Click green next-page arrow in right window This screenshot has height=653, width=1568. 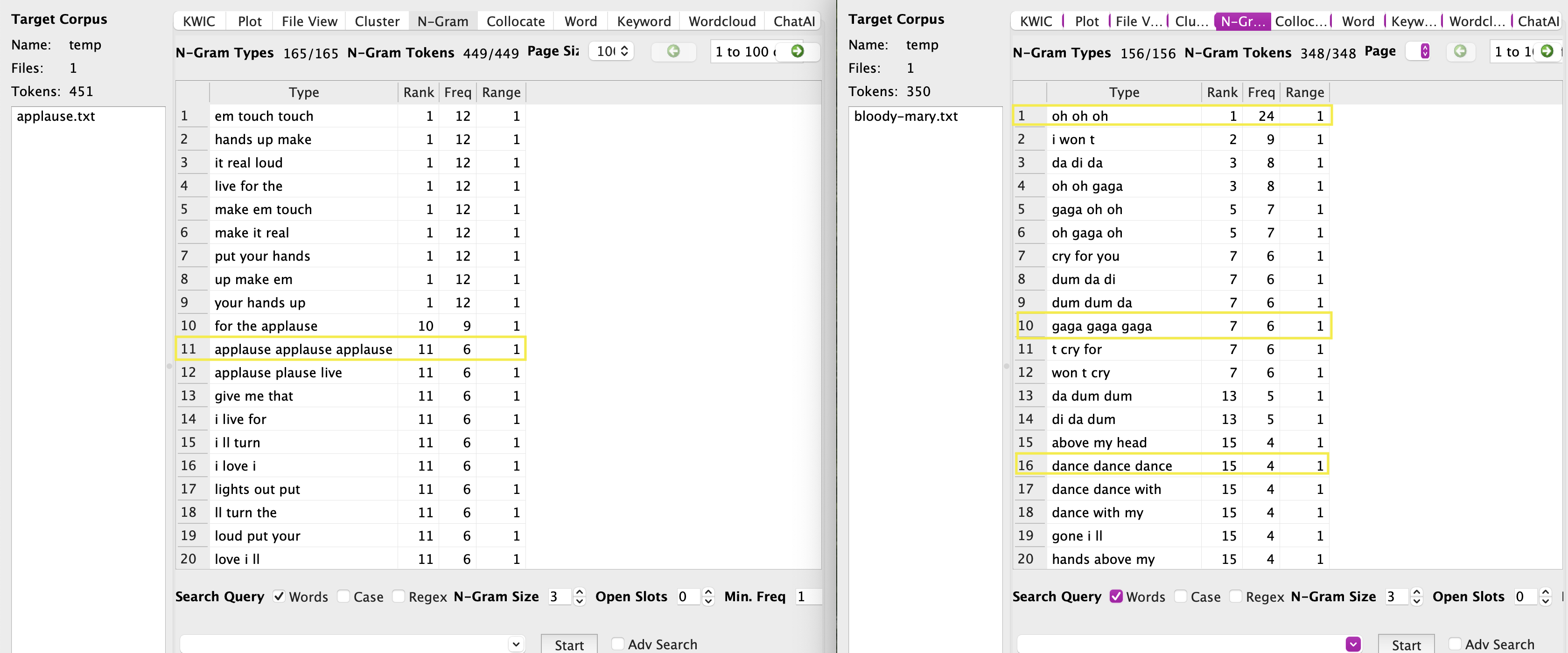coord(1547,51)
